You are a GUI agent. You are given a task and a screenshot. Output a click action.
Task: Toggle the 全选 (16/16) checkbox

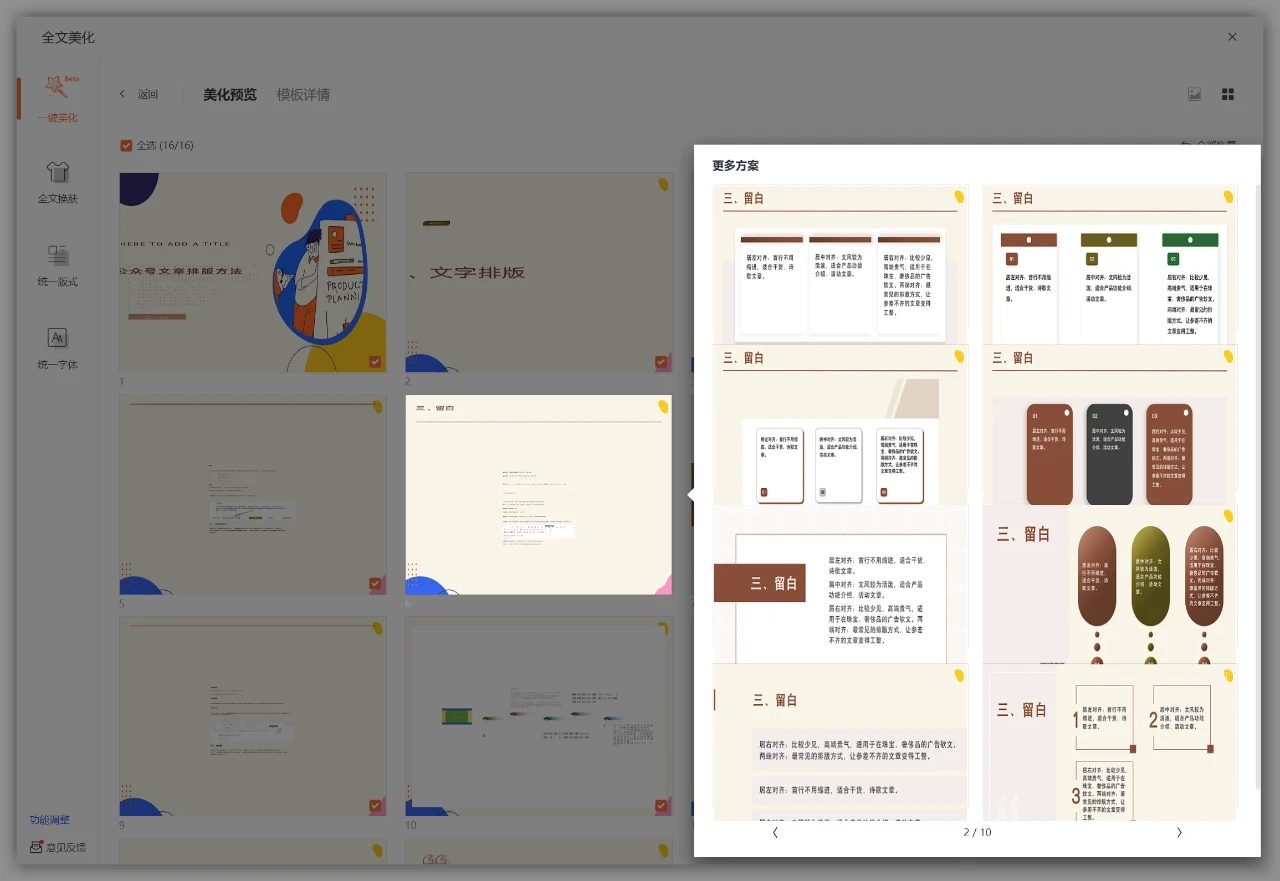126,145
